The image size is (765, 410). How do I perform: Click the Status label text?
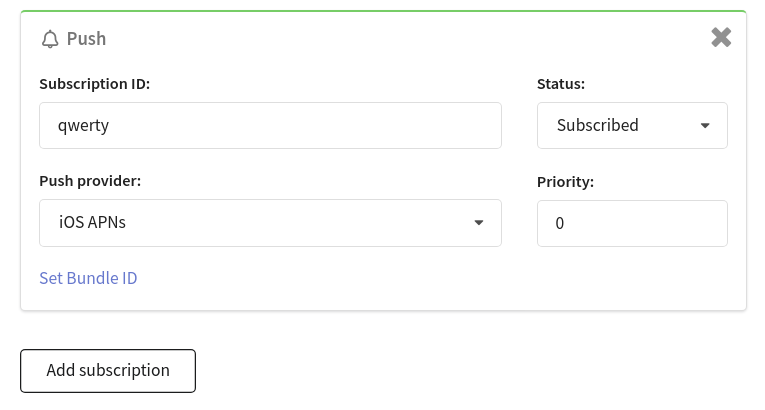[561, 84]
